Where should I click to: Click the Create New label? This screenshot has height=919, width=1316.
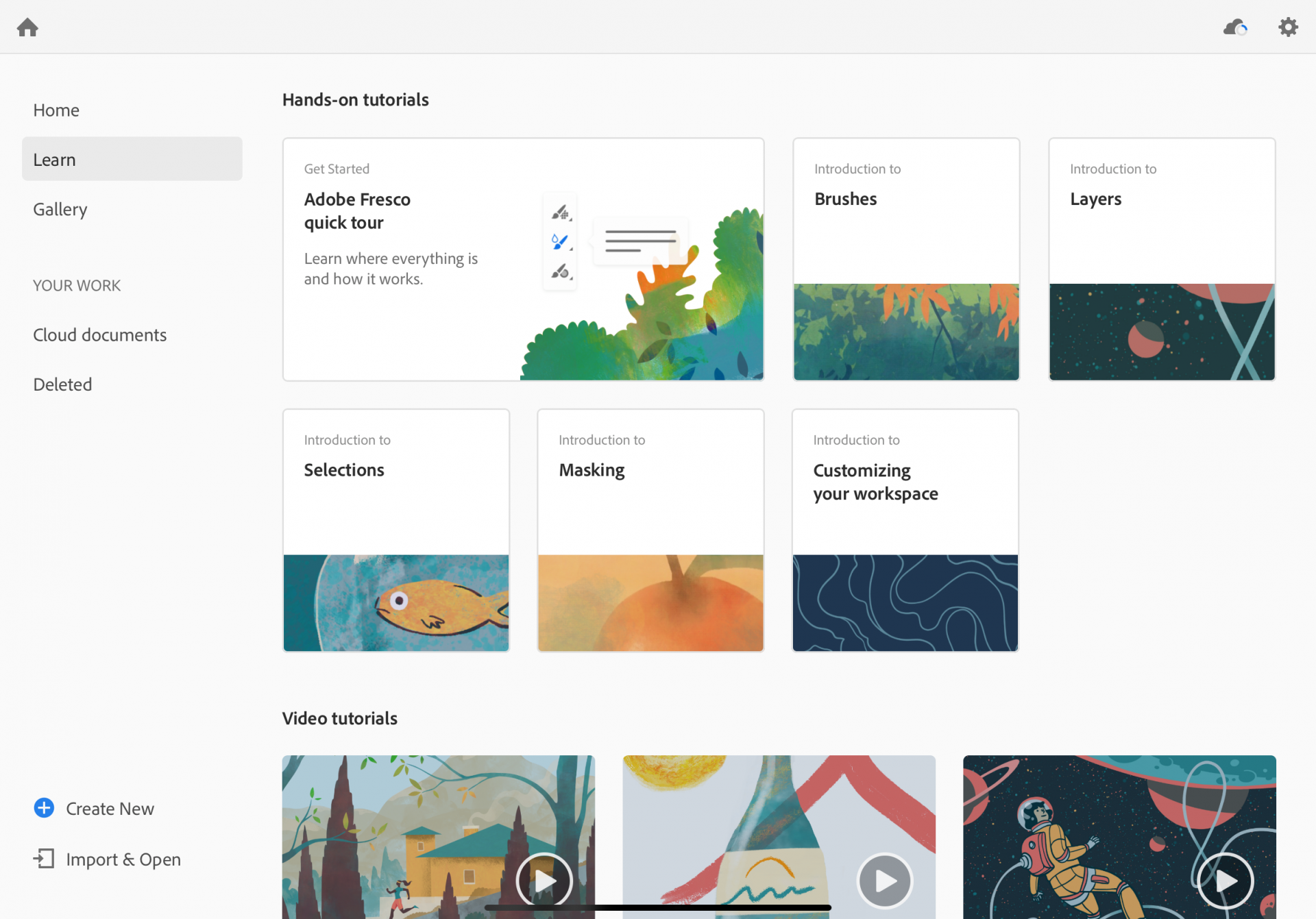(110, 809)
